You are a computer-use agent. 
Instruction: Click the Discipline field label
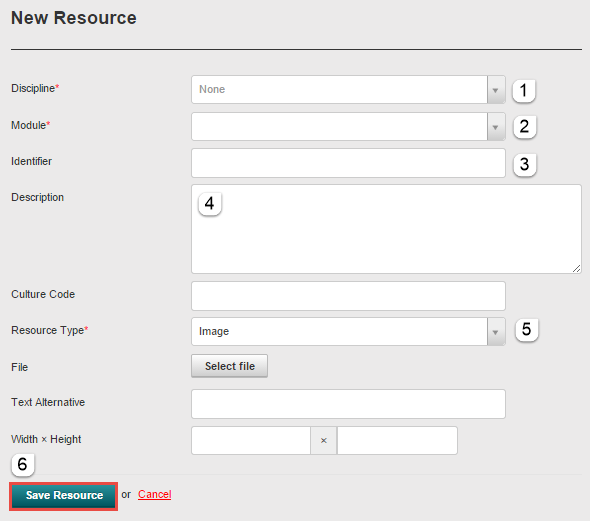[35, 88]
